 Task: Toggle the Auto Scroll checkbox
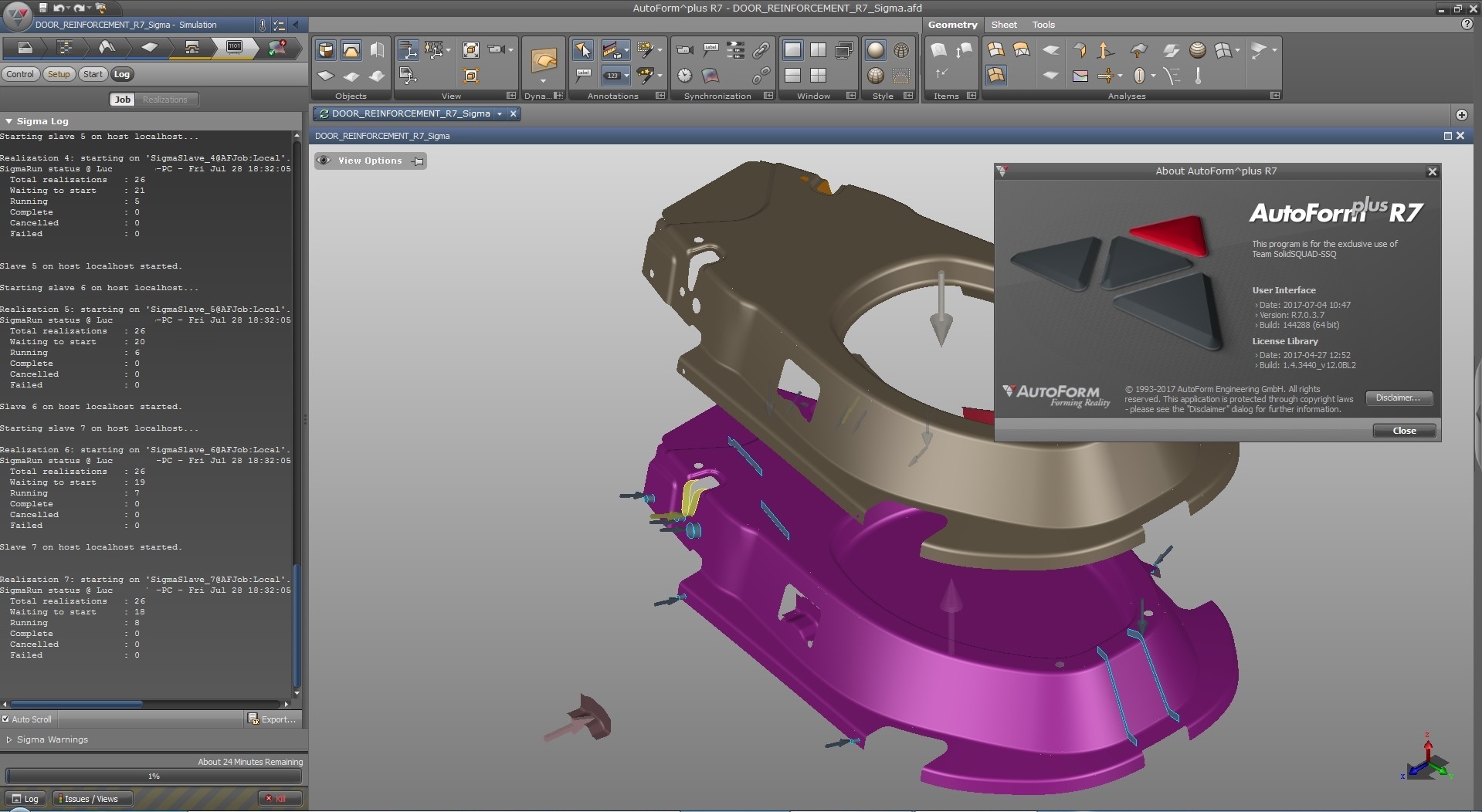click(x=6, y=719)
